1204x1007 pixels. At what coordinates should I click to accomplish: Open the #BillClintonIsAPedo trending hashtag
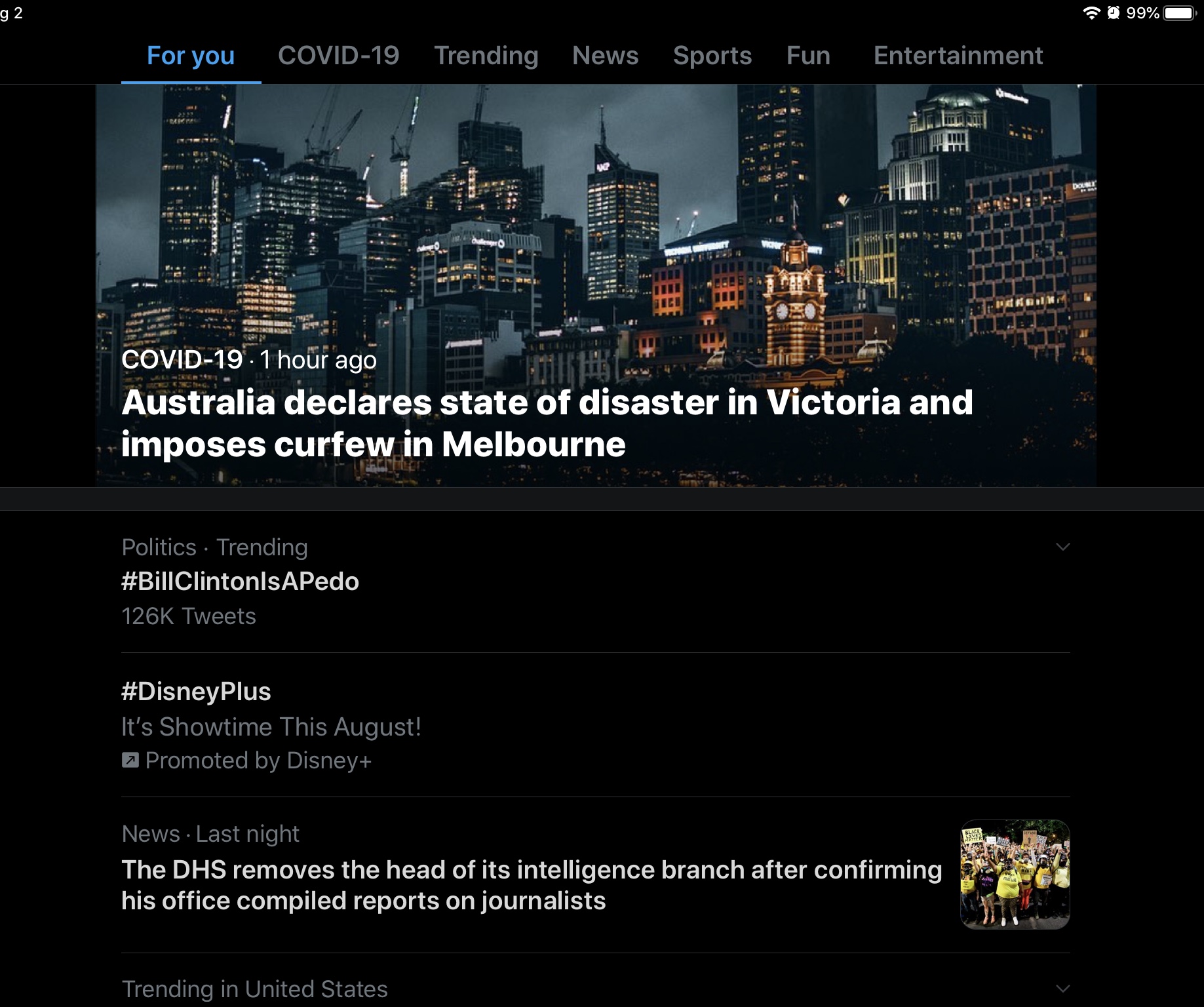[x=240, y=582]
